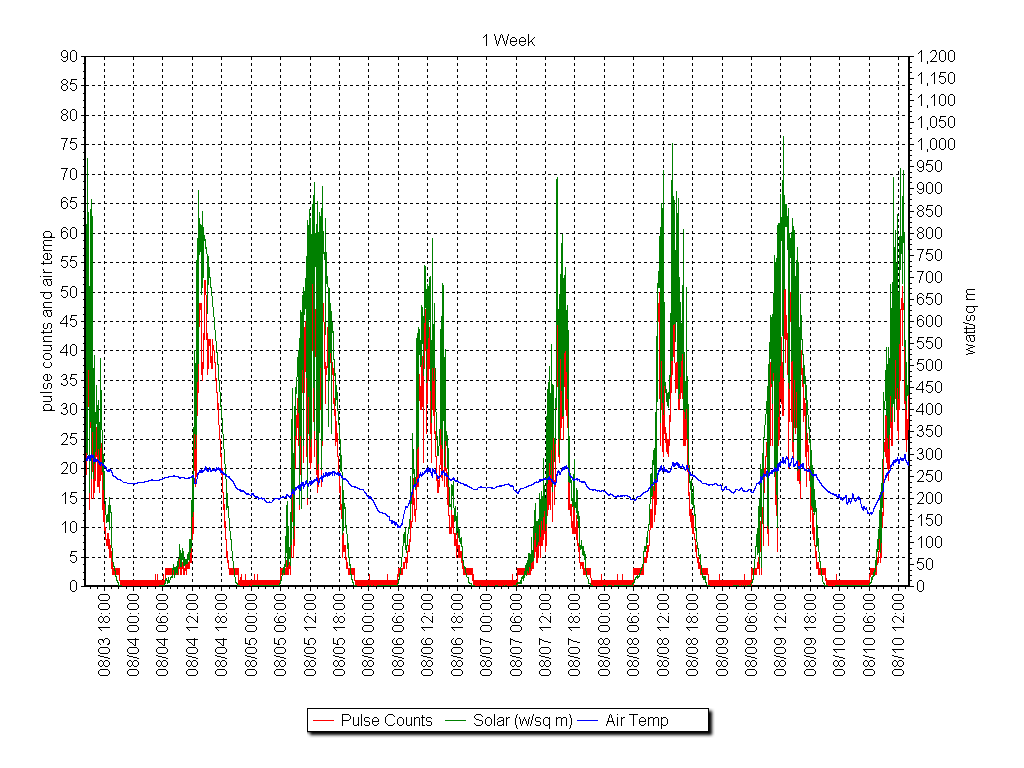Click the "1,150" tick on the right axis

(x=936, y=78)
